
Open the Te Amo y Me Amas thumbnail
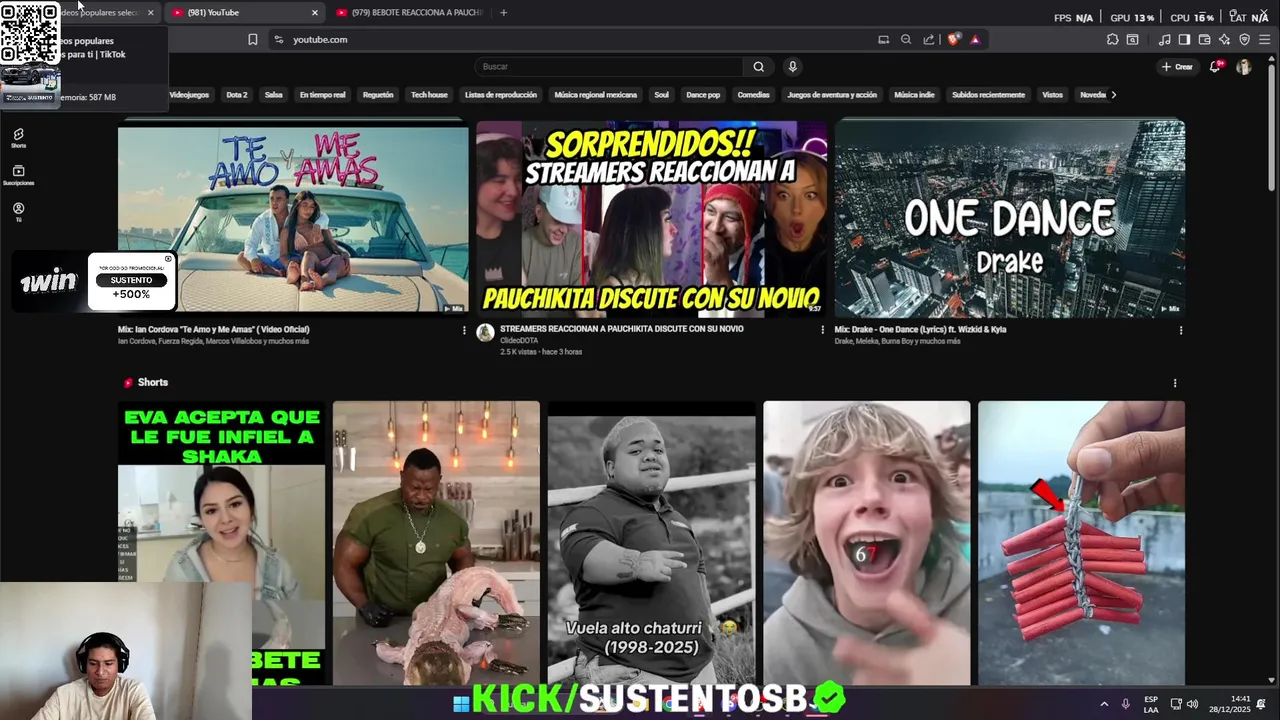click(293, 220)
